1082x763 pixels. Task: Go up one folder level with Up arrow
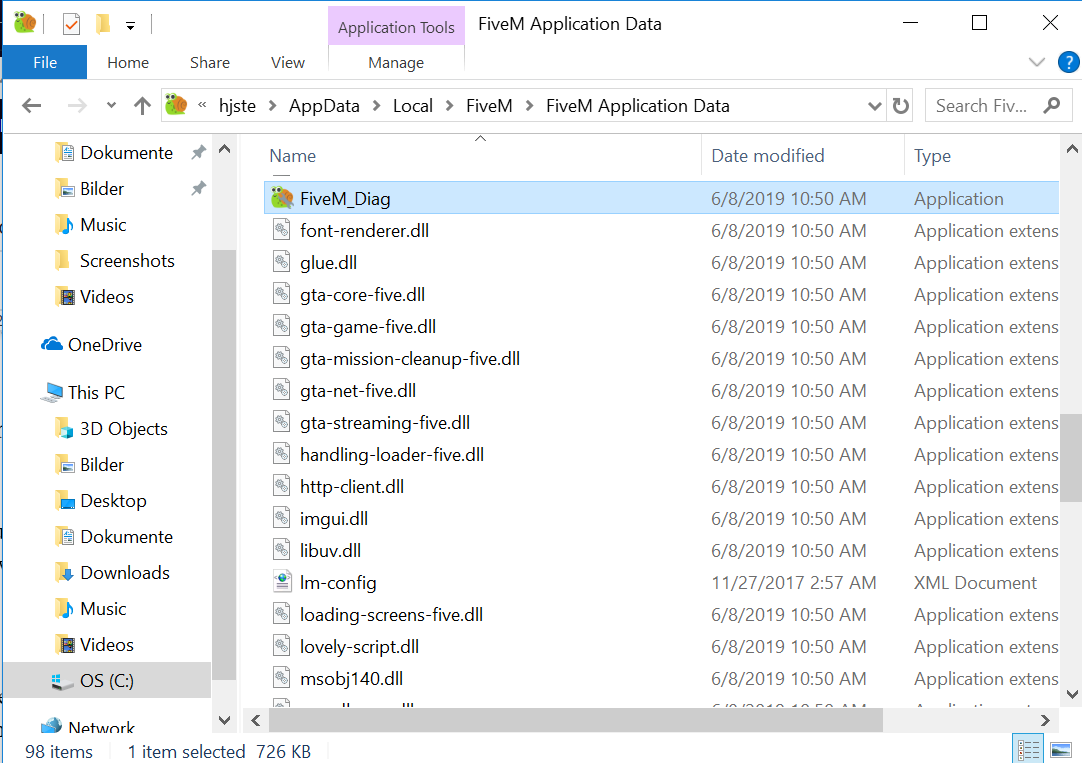[142, 106]
